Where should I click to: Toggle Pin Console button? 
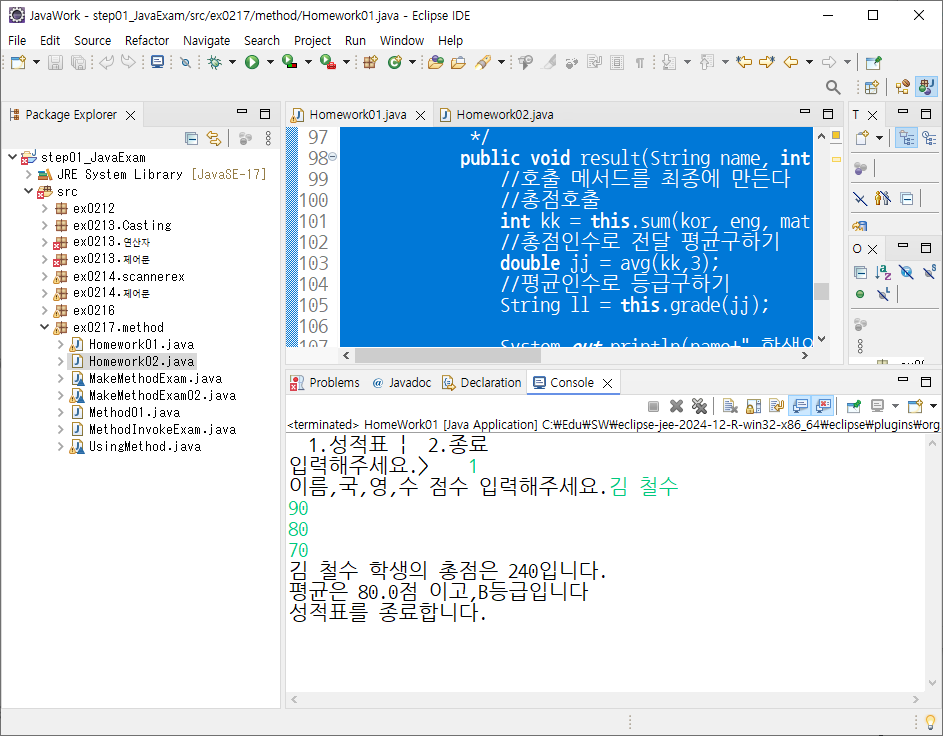(854, 406)
